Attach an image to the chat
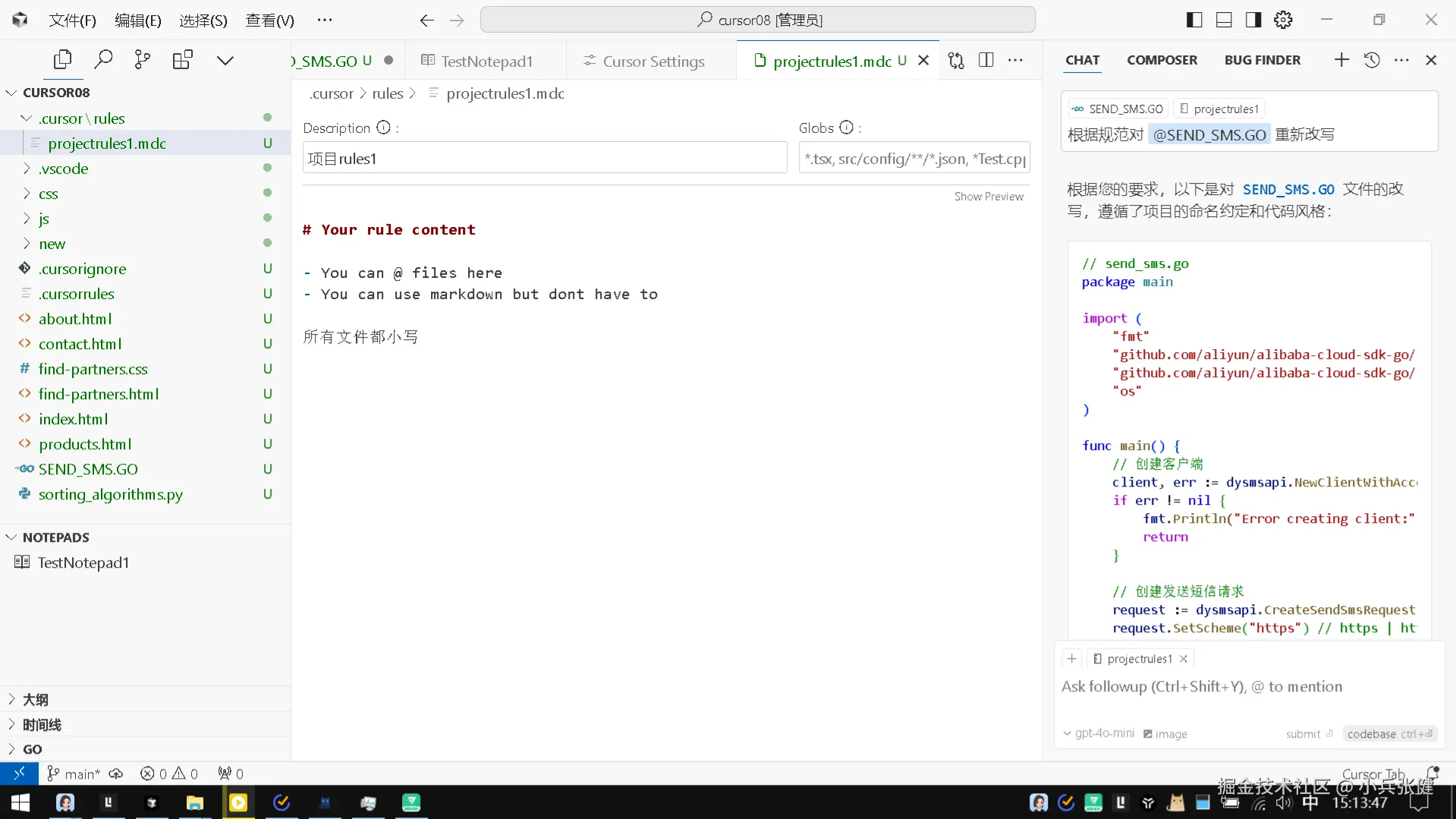Image resolution: width=1456 pixels, height=819 pixels. tap(1165, 734)
